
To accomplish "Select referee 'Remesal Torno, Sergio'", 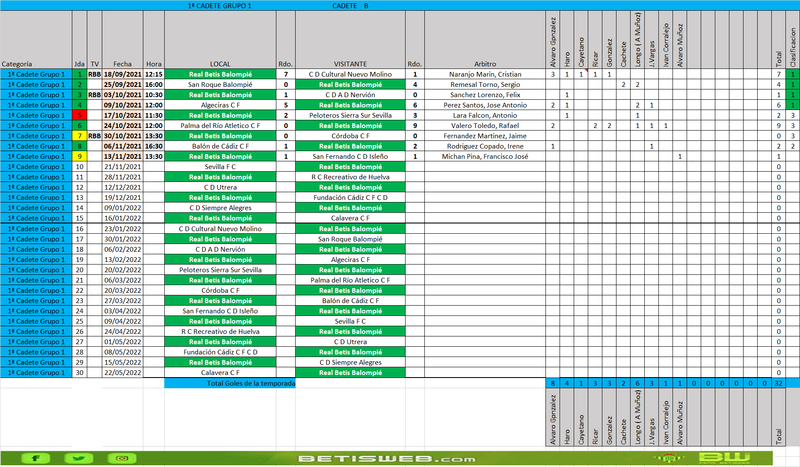I will point(485,84).
